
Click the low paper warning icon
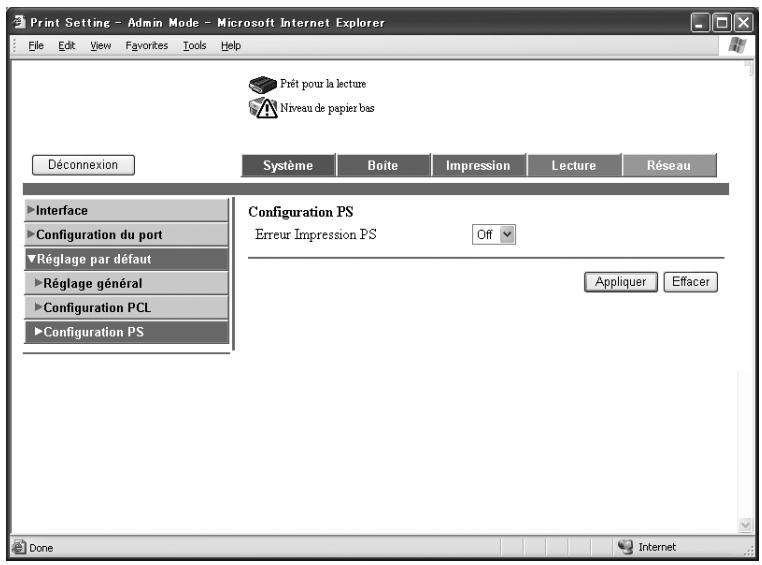point(263,108)
